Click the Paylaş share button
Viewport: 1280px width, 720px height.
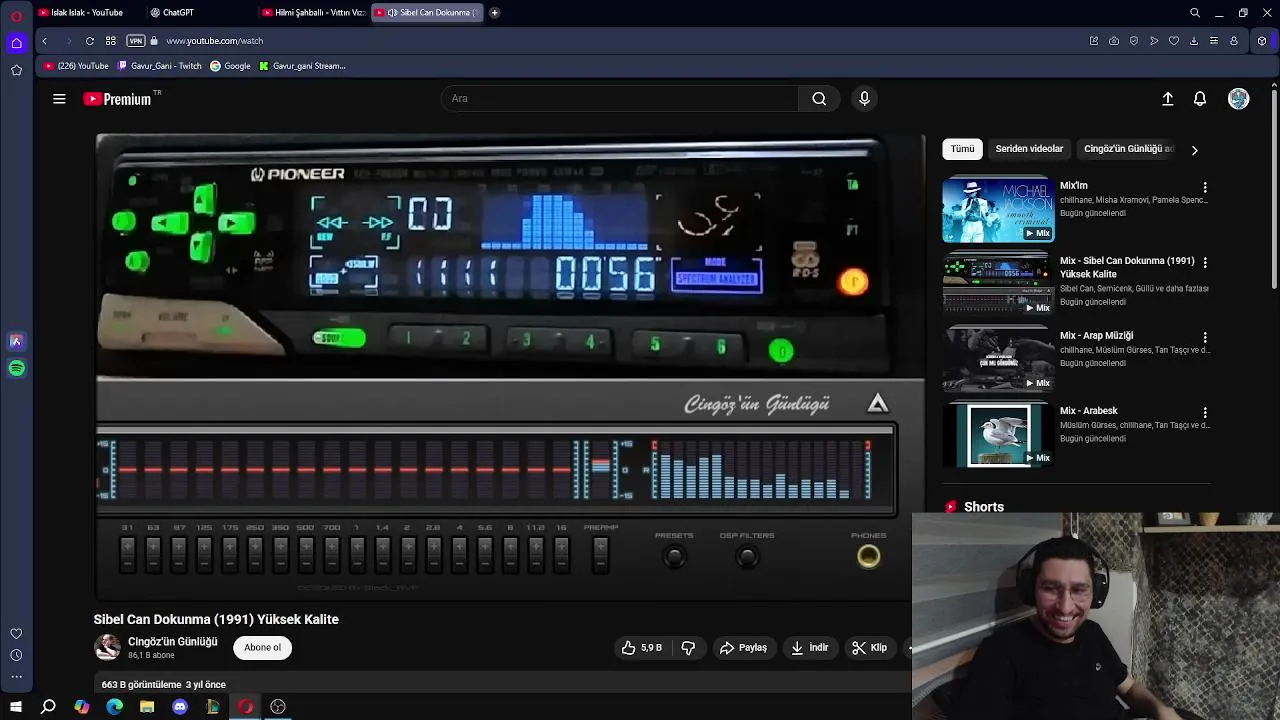743,648
